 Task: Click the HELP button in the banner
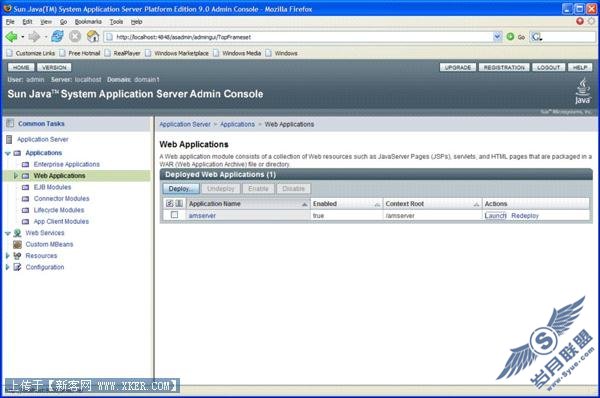coord(580,67)
